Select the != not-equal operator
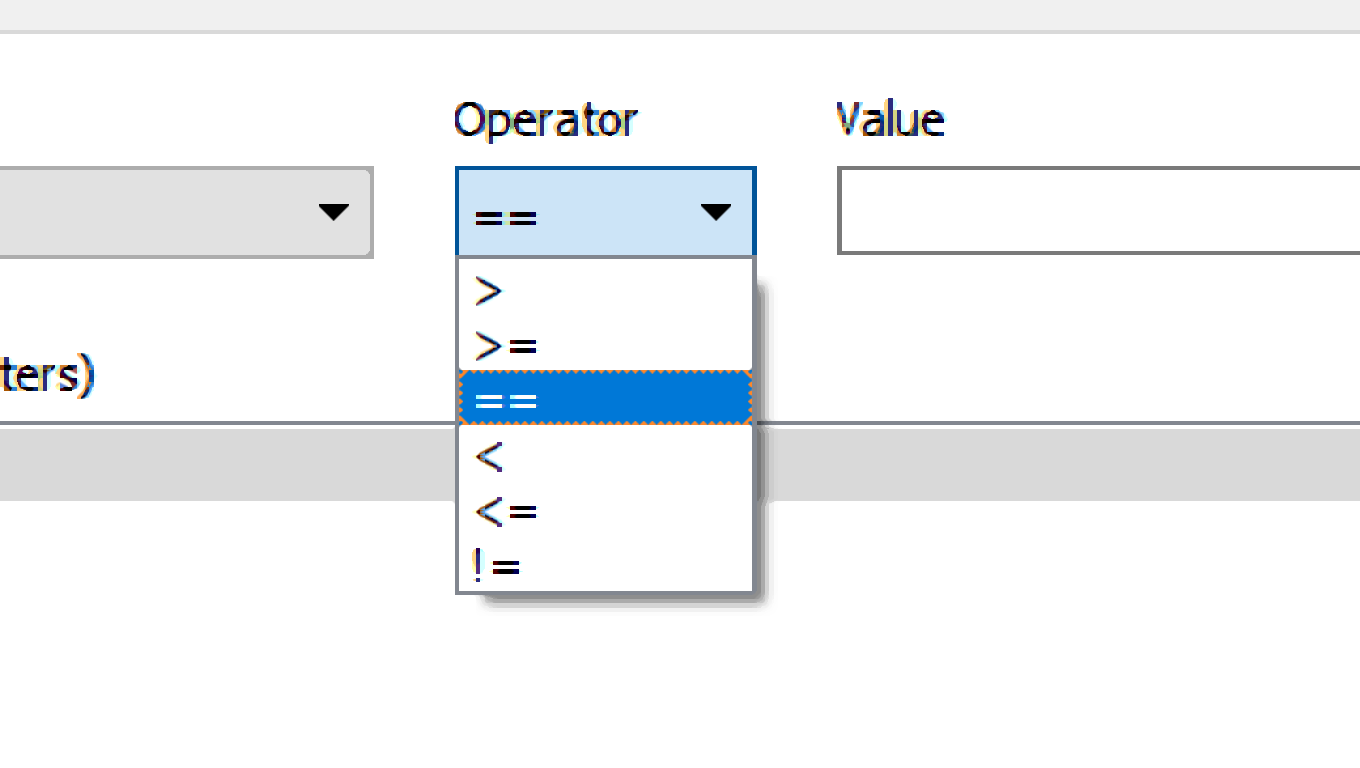The image size is (1360, 768). [604, 567]
